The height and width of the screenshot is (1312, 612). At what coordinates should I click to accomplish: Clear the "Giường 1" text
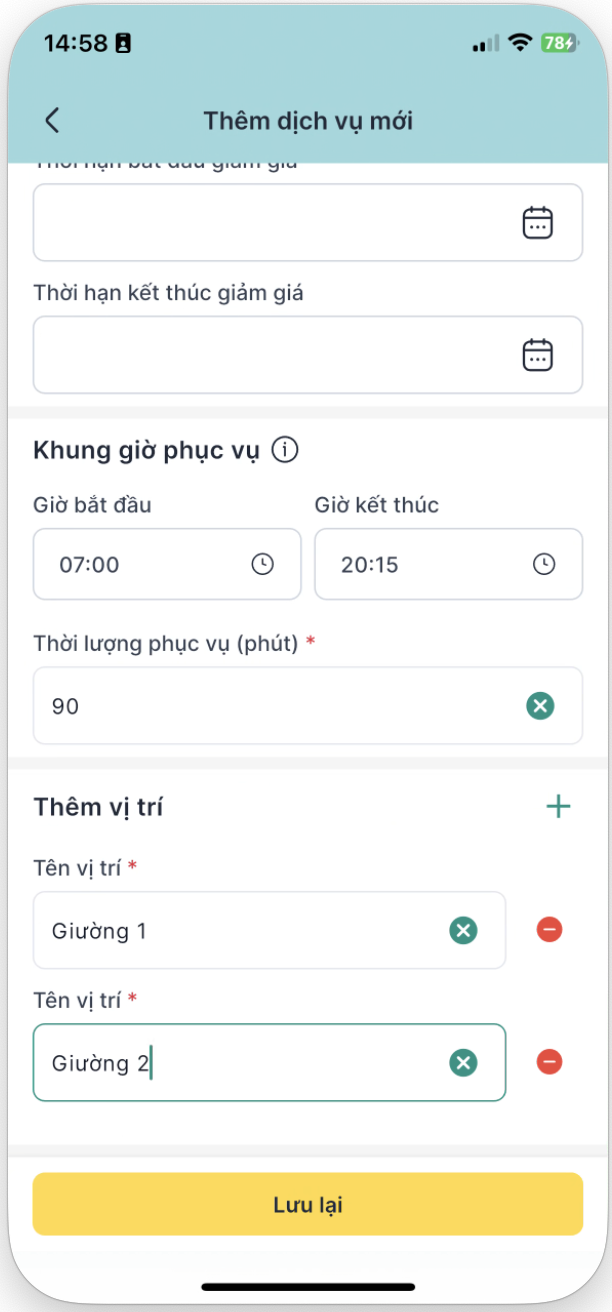463,931
